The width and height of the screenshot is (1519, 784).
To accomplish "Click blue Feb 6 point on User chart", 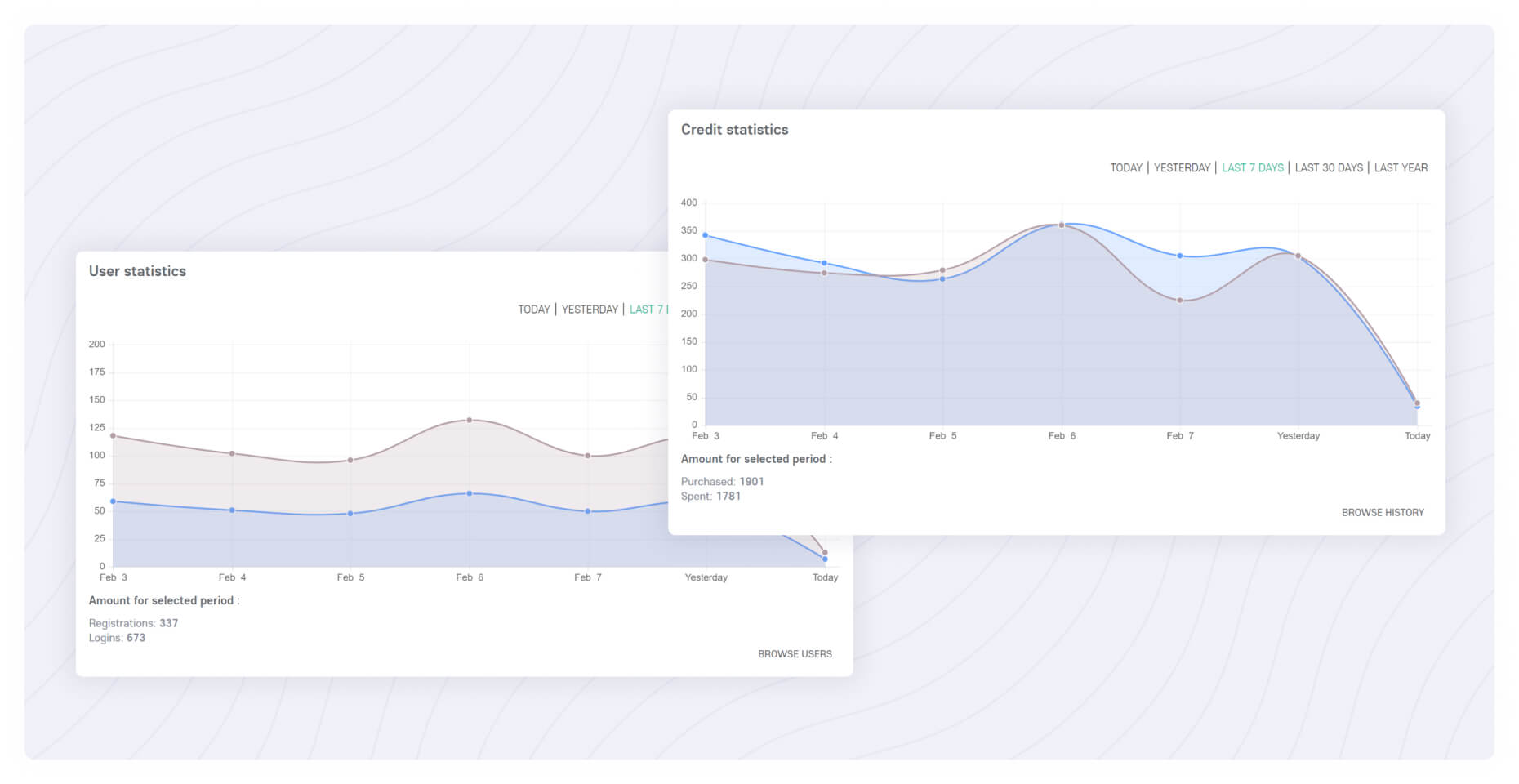I will [470, 493].
